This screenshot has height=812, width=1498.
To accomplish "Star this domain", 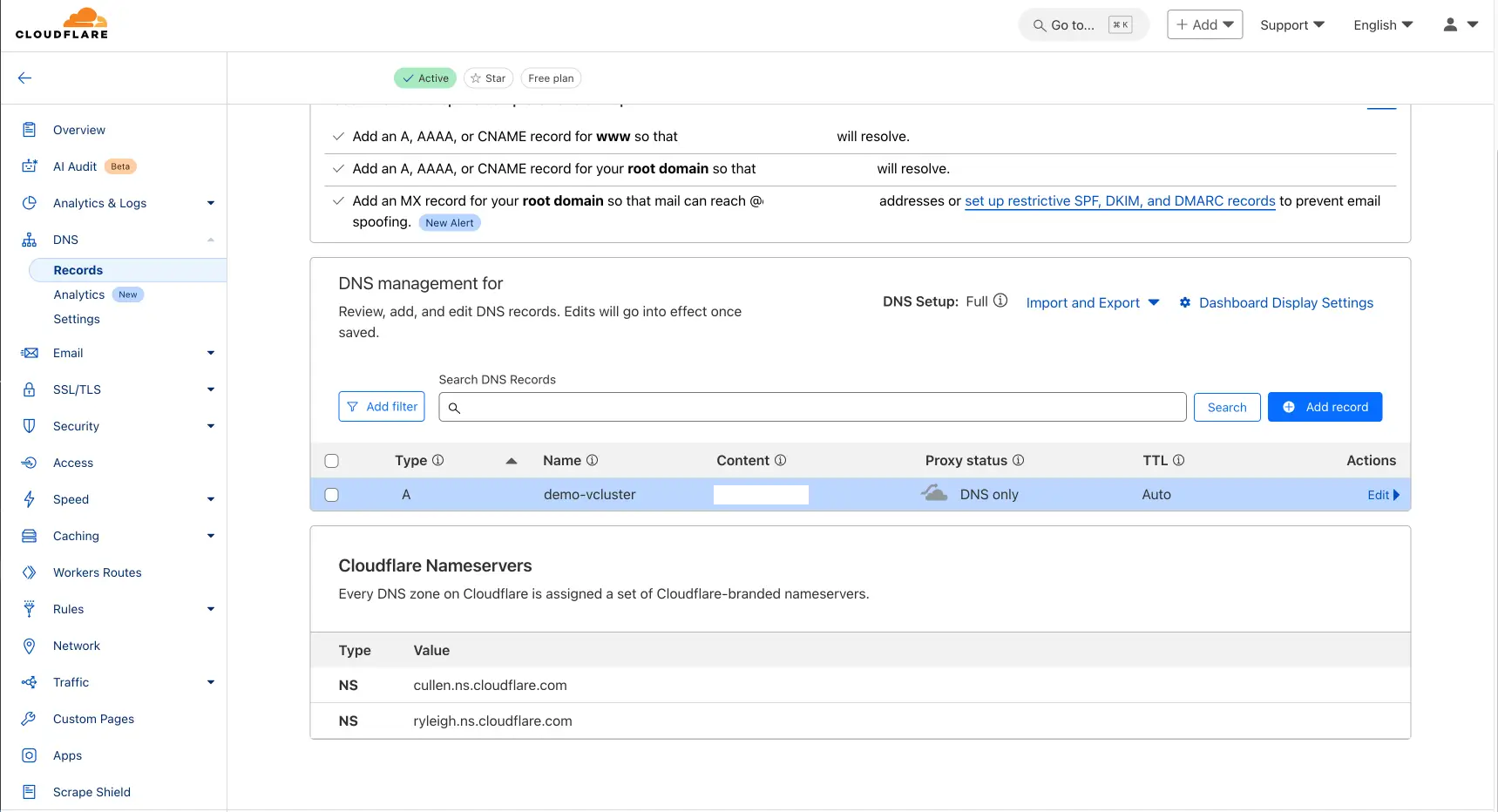I will tap(488, 78).
